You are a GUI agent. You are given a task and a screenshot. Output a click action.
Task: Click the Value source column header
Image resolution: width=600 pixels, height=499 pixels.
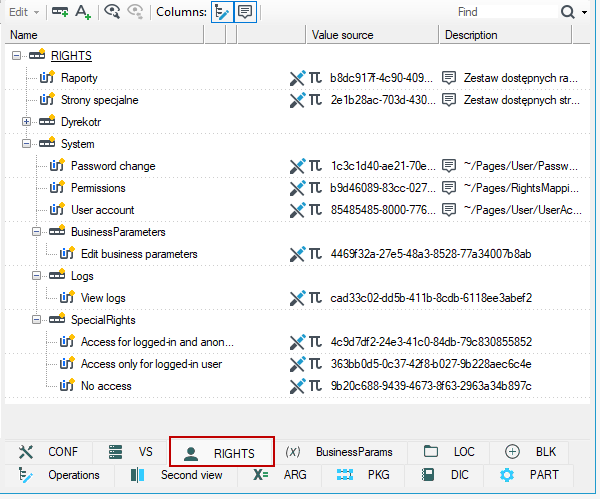(x=372, y=35)
